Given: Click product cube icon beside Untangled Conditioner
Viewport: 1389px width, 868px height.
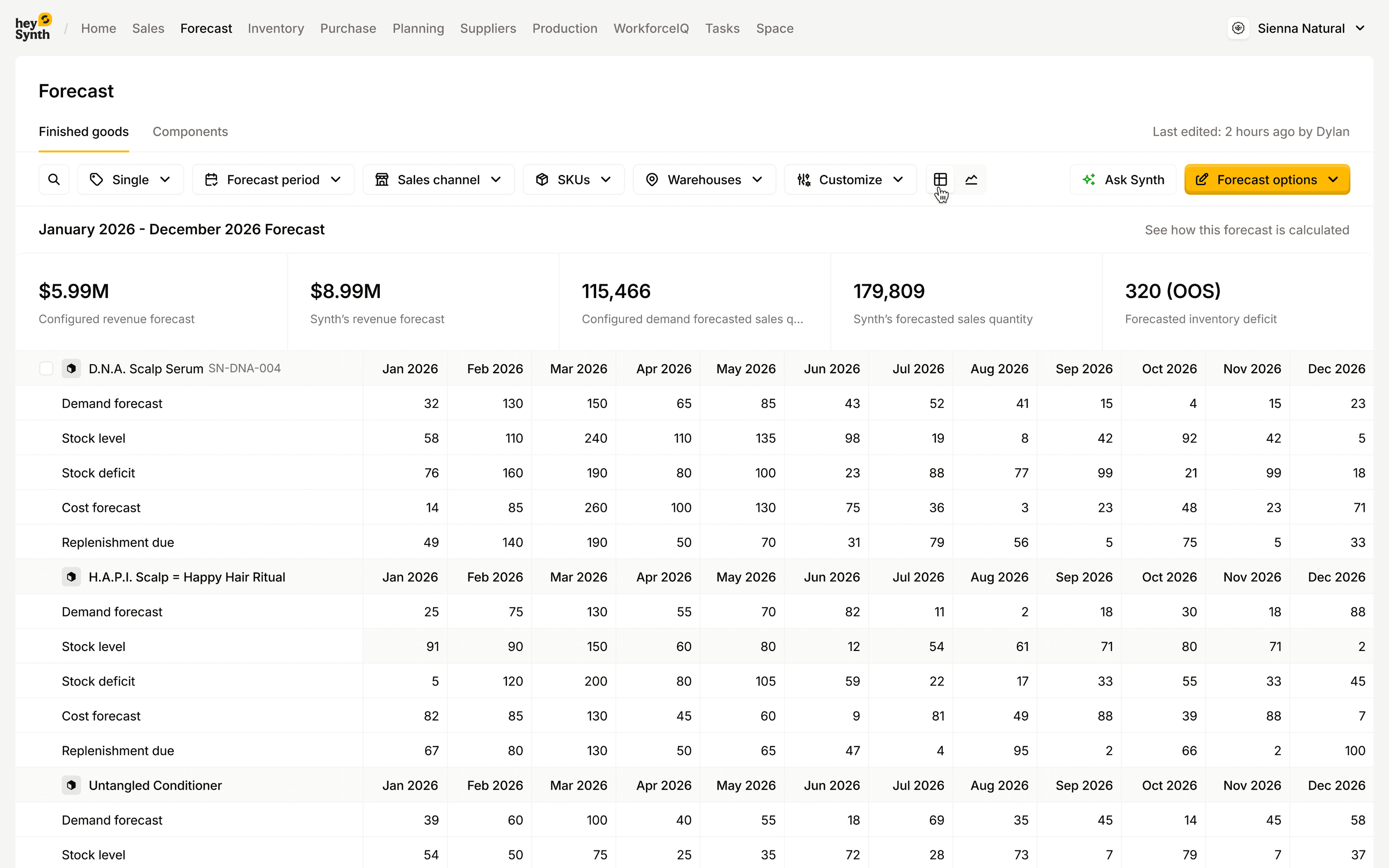Looking at the screenshot, I should tap(71, 785).
